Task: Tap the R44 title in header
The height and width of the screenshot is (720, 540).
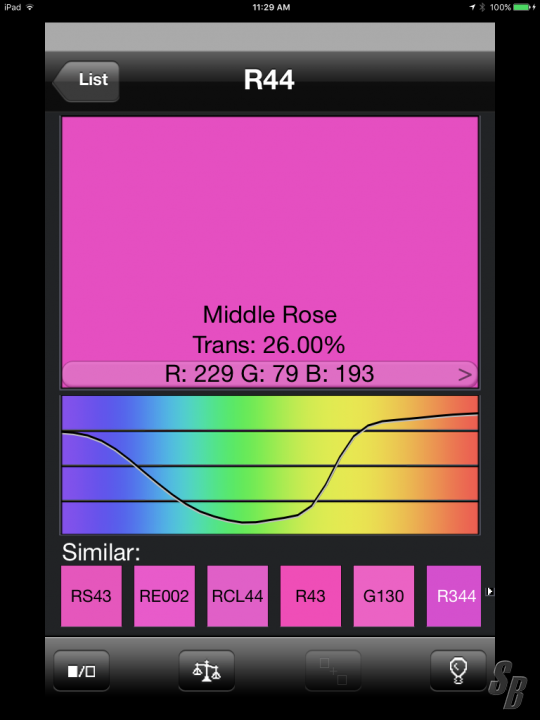Action: (269, 80)
